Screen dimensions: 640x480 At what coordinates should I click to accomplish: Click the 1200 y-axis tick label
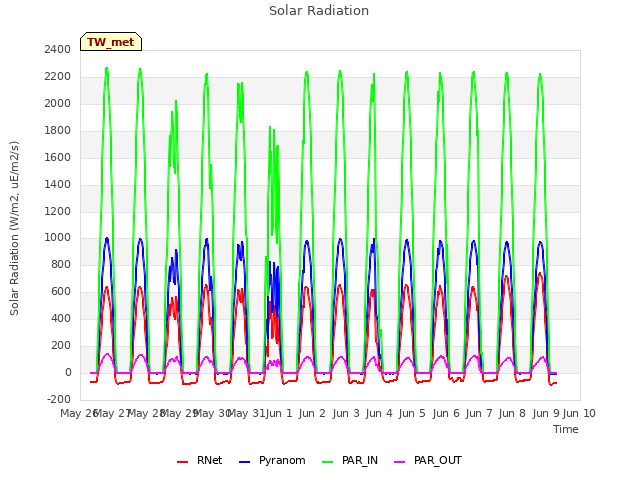[58, 211]
